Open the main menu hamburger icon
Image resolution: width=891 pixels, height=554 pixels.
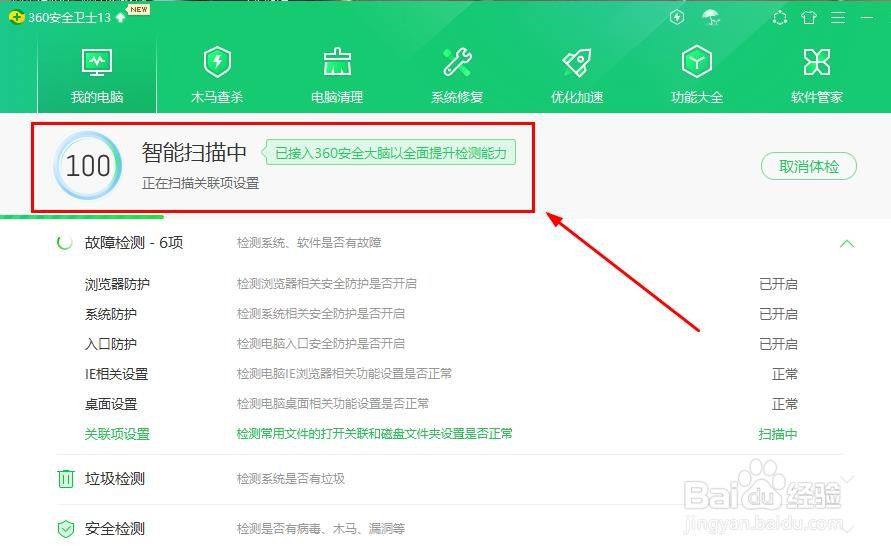pyautogui.click(x=838, y=18)
